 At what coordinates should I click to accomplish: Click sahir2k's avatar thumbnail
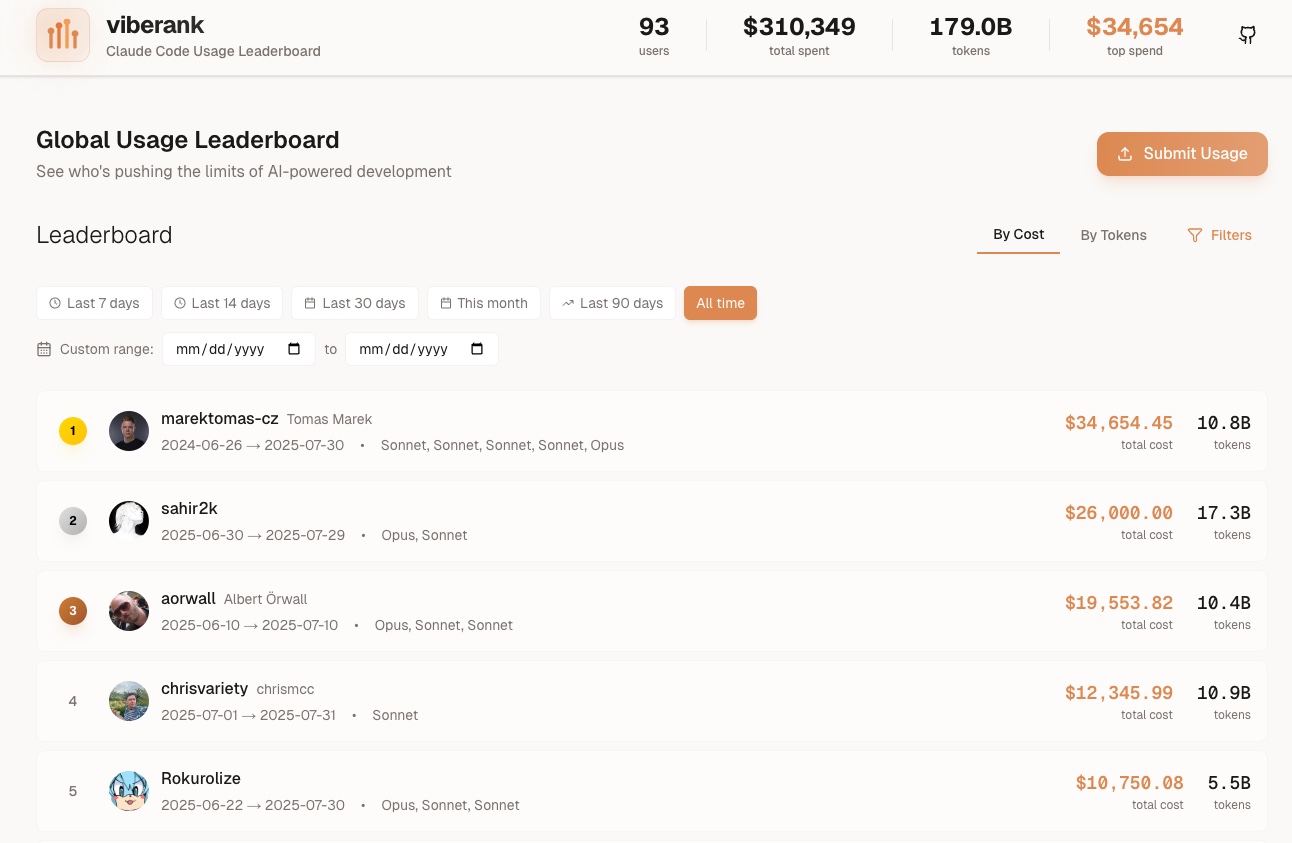click(x=129, y=520)
